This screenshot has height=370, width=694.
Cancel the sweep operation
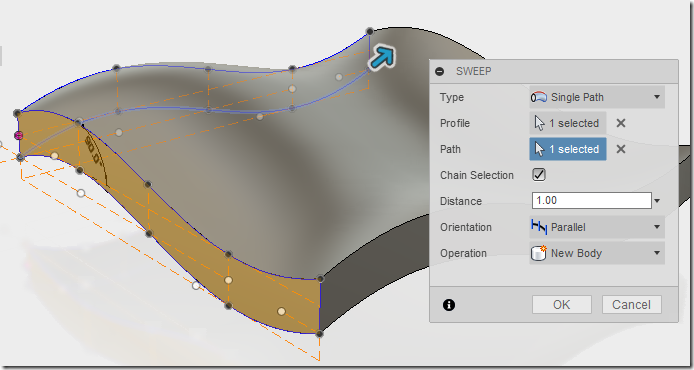[632, 304]
